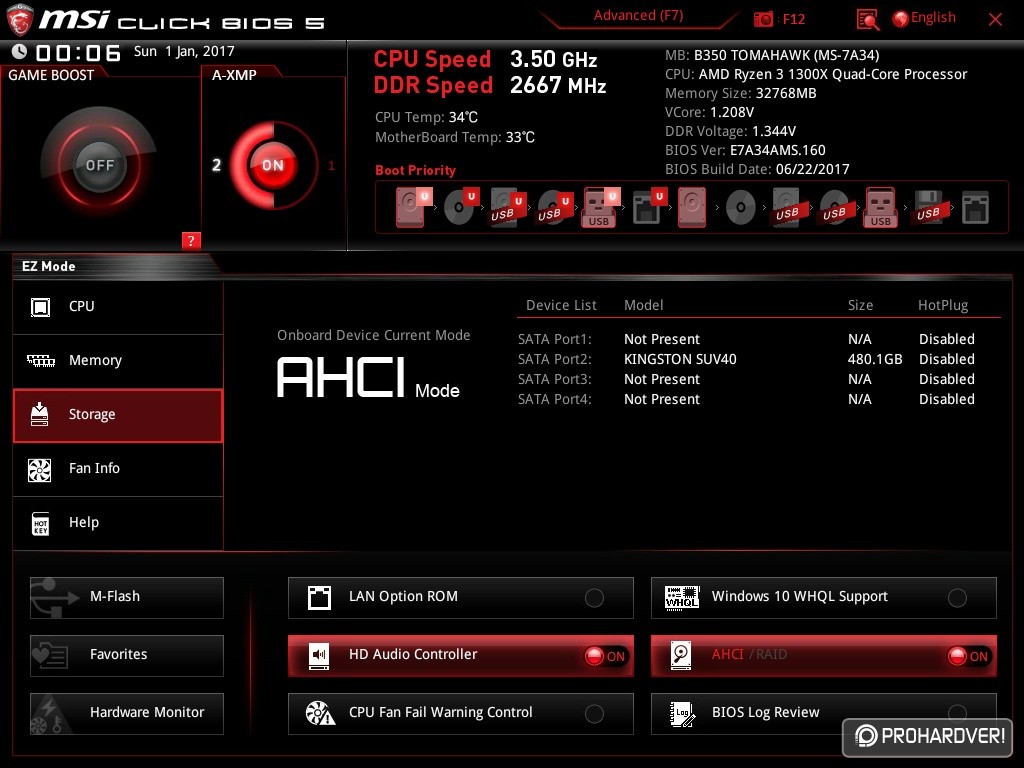Image resolution: width=1024 pixels, height=768 pixels.
Task: Open the CPU section in EZ Mode
Action: pos(118,307)
